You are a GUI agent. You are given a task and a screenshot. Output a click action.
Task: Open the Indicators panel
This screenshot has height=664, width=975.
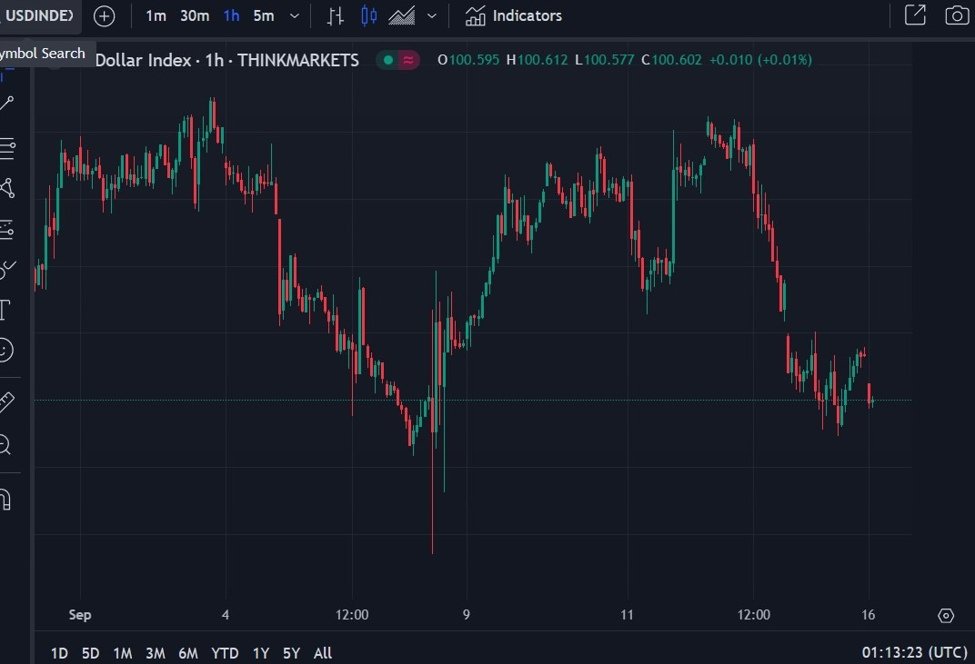(513, 16)
